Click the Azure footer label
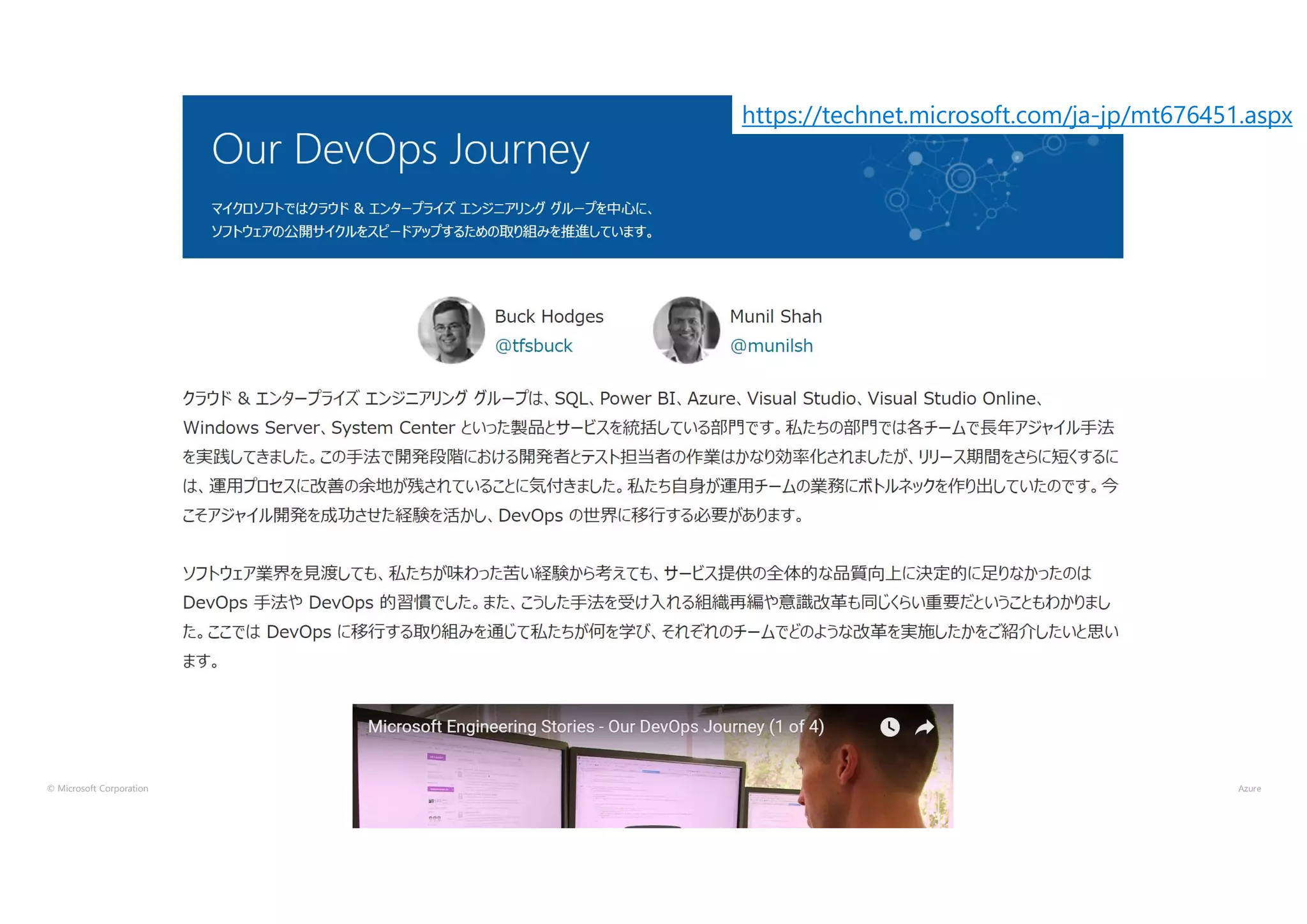Viewport: 1307px width, 924px height. pyautogui.click(x=1250, y=789)
